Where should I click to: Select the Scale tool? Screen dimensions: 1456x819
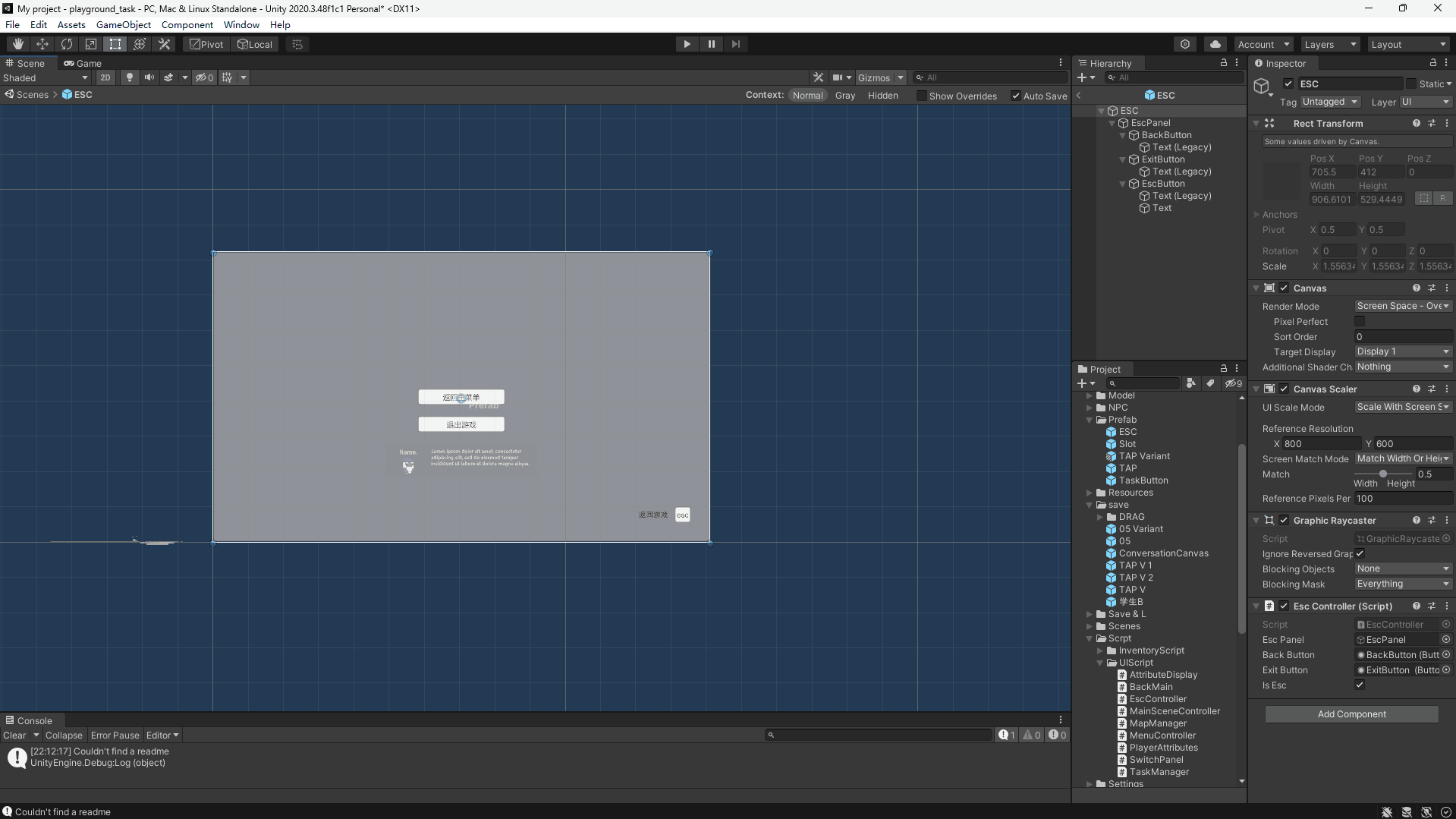click(x=91, y=44)
